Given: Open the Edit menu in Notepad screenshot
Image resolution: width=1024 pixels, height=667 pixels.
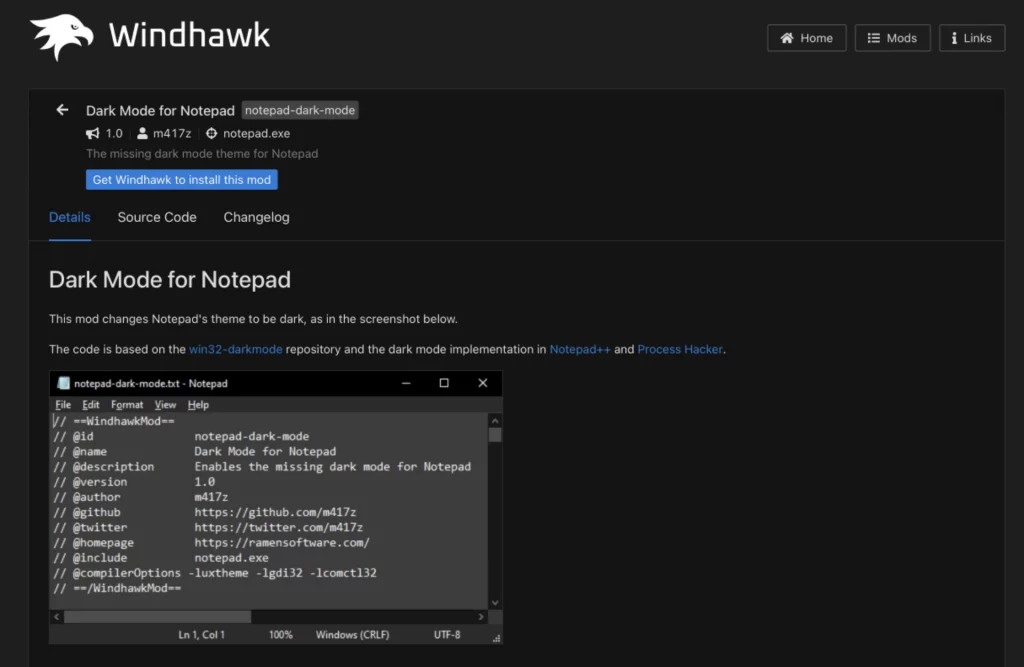Looking at the screenshot, I should [91, 405].
